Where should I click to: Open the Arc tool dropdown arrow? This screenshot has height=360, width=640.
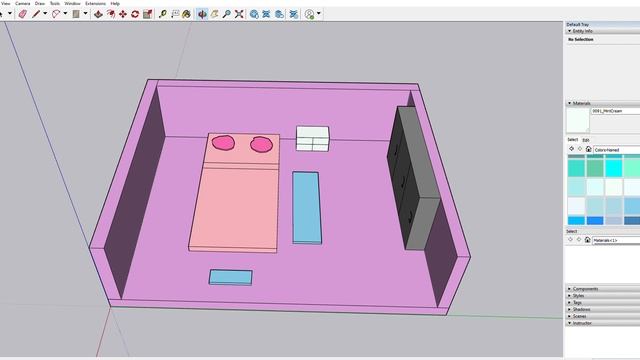pos(65,13)
